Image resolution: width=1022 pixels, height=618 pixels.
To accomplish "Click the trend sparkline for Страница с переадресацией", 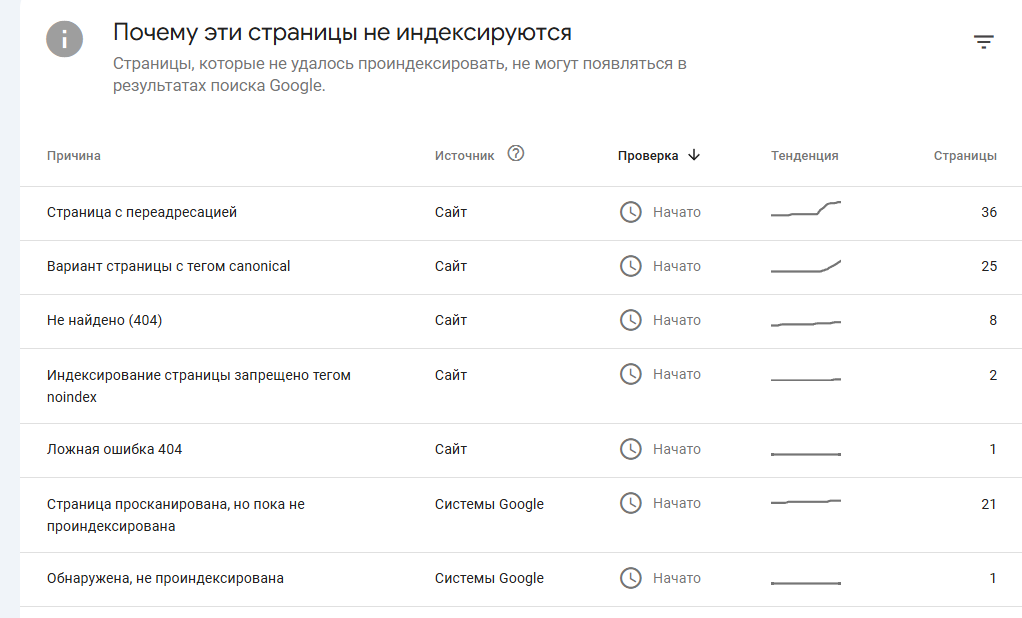I will (x=806, y=209).
